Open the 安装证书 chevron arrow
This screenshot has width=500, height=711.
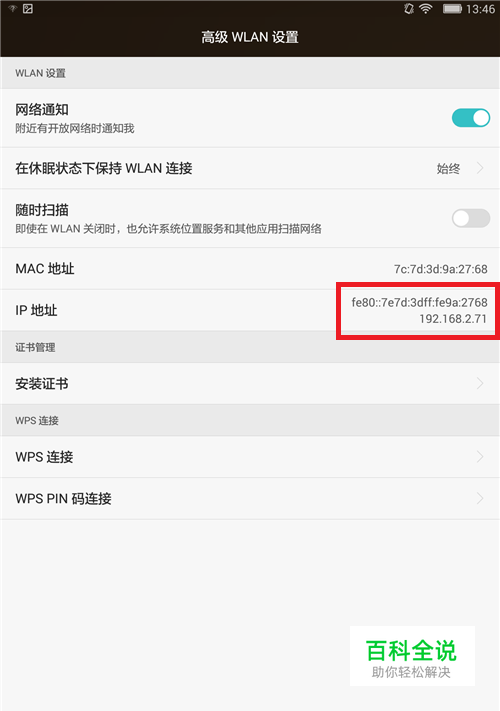[480, 384]
